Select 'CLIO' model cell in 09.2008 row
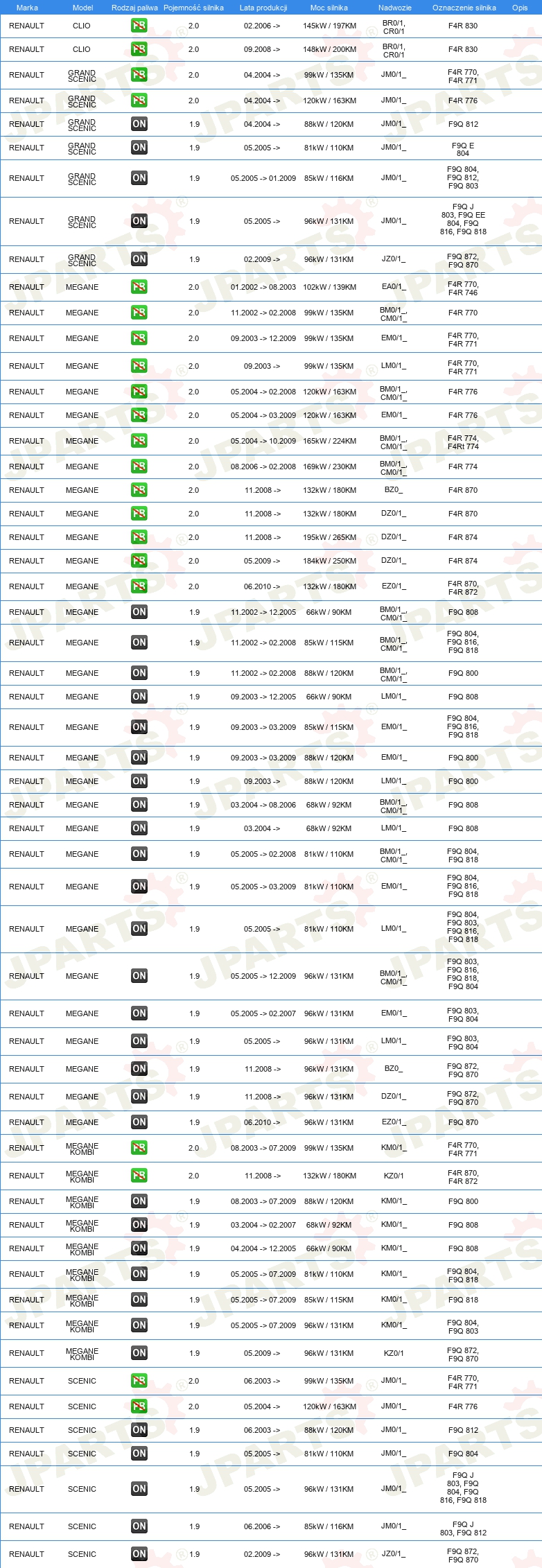The image size is (542, 1568). [x=82, y=49]
